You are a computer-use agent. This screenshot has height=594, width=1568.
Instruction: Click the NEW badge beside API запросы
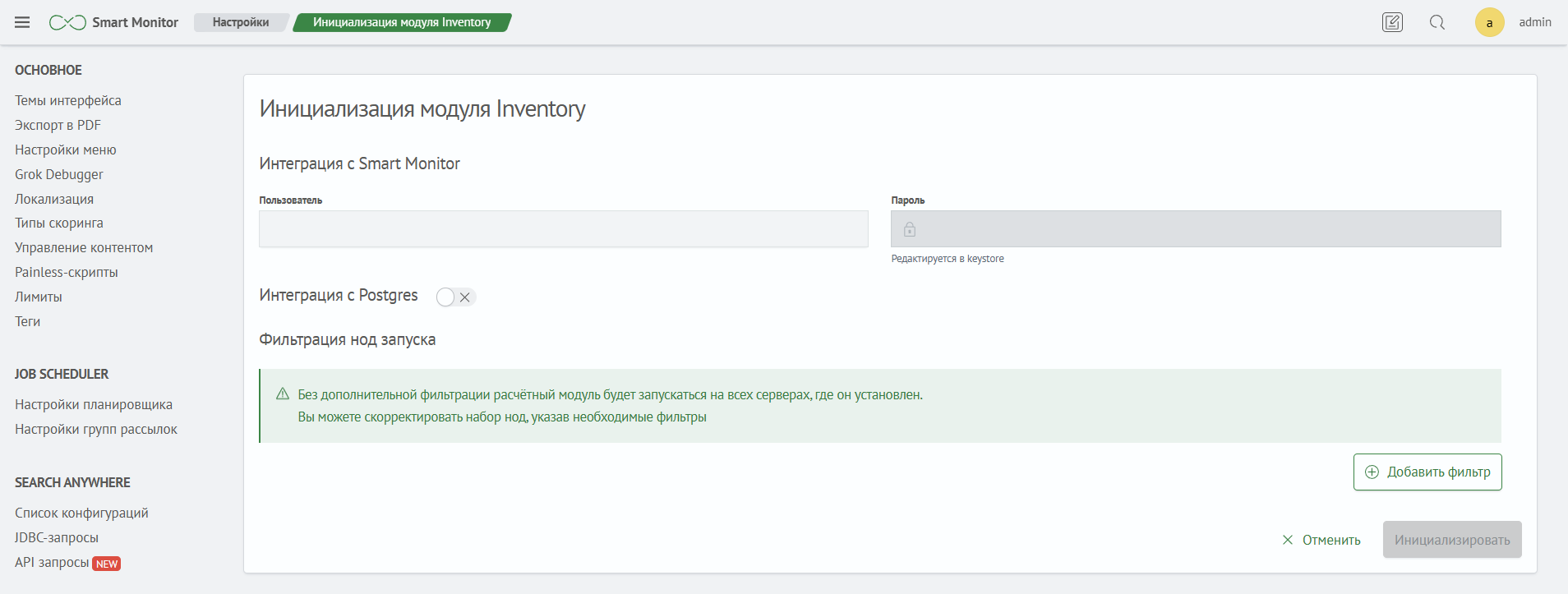107,564
